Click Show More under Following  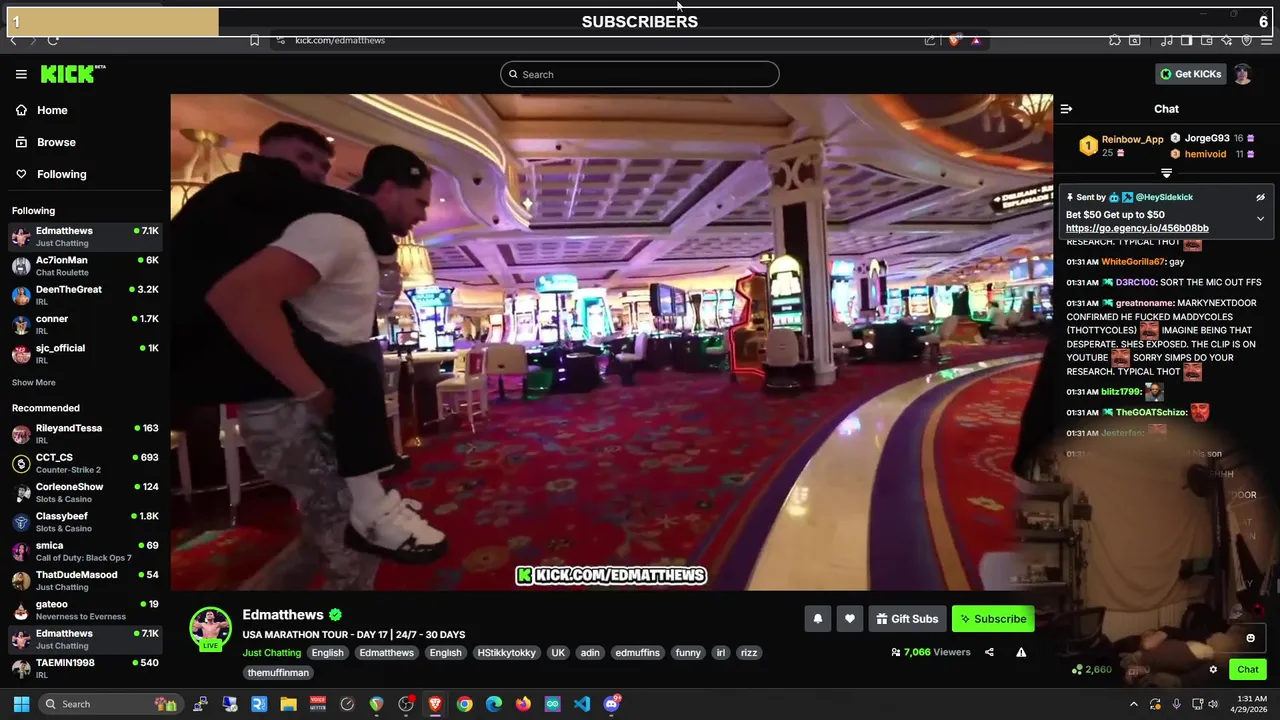[33, 382]
